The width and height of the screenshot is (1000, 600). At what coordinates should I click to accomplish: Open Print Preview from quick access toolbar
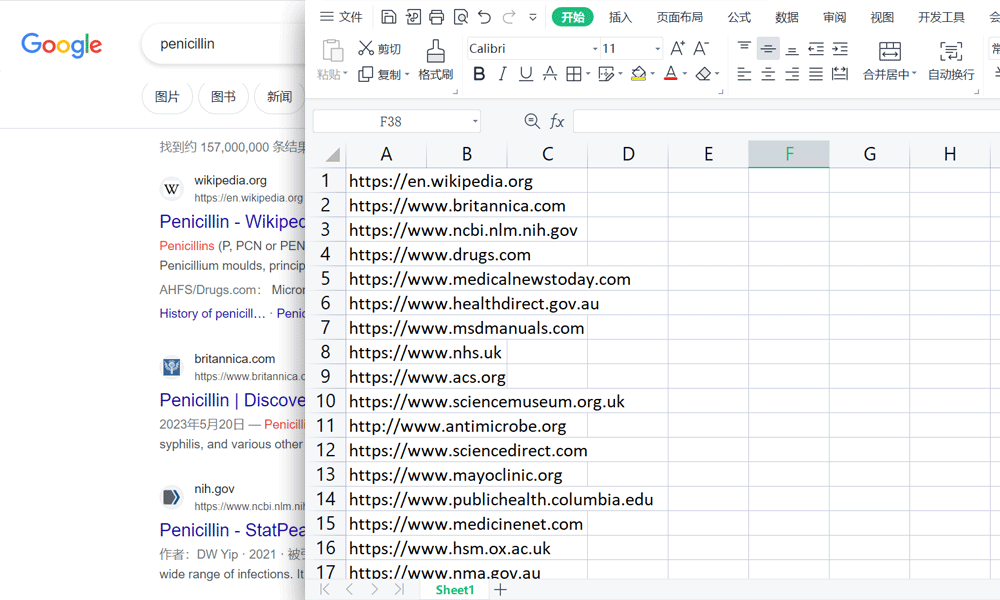460,17
